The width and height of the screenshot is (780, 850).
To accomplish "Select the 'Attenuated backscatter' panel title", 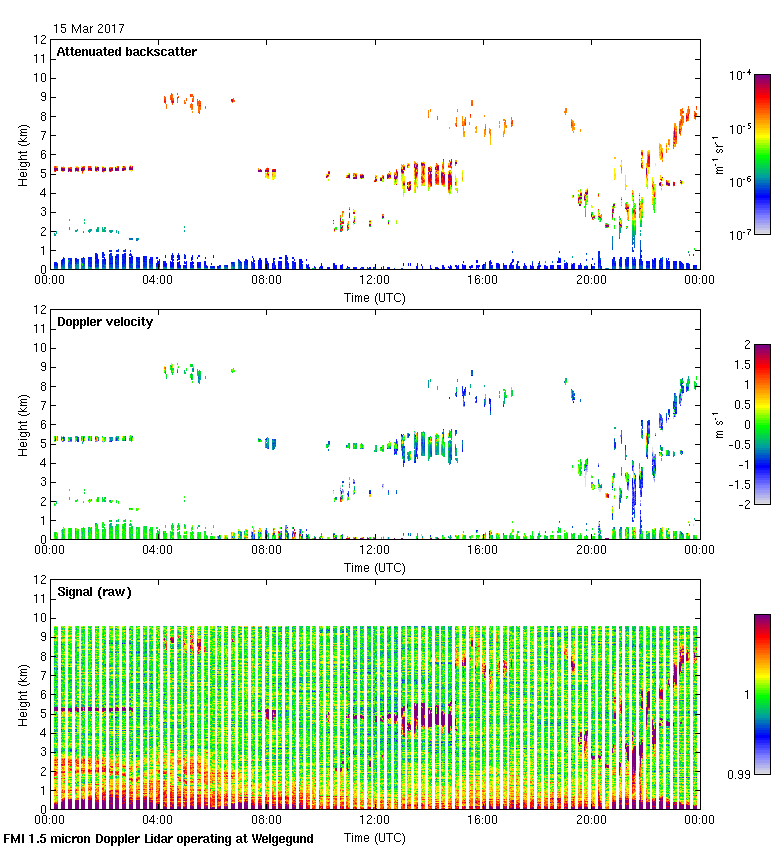I will pos(126,52).
